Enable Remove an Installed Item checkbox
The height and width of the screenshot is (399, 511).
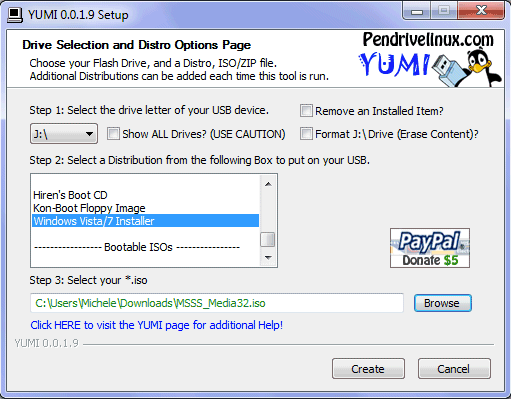tap(306, 111)
